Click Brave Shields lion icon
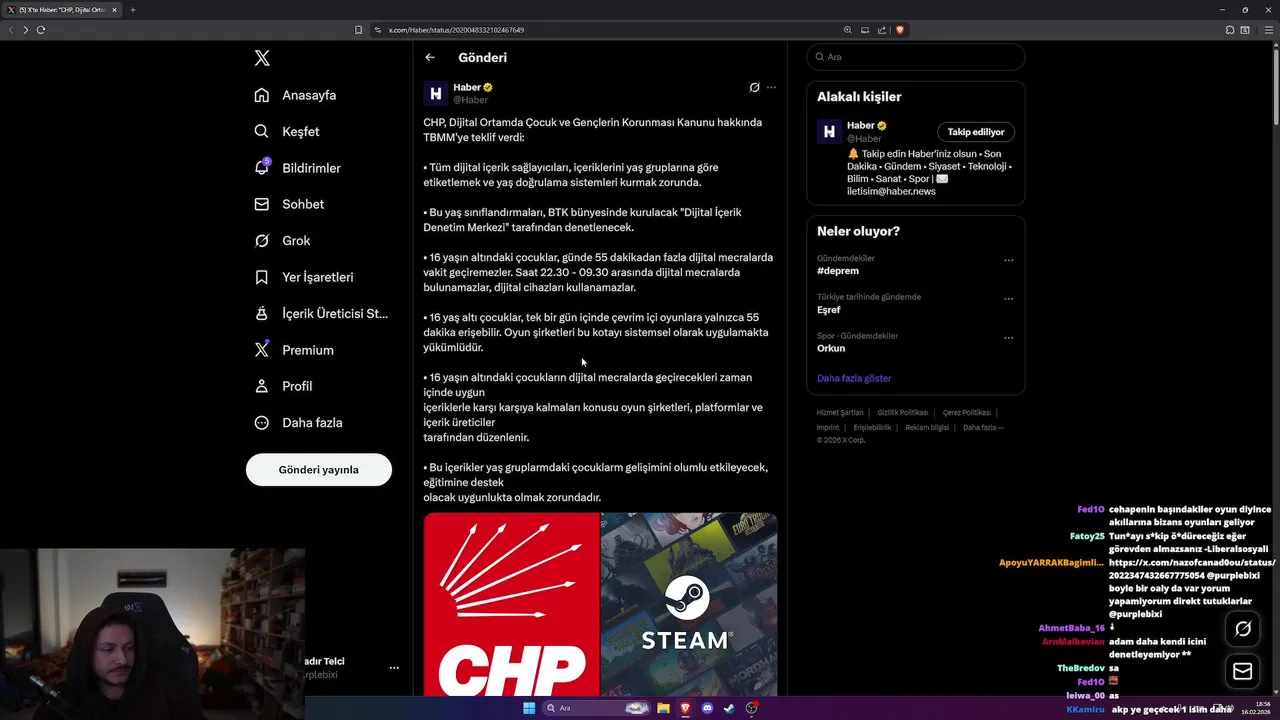 point(900,30)
